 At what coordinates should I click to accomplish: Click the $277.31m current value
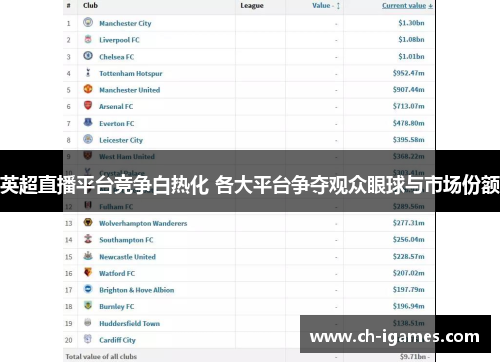click(x=408, y=223)
